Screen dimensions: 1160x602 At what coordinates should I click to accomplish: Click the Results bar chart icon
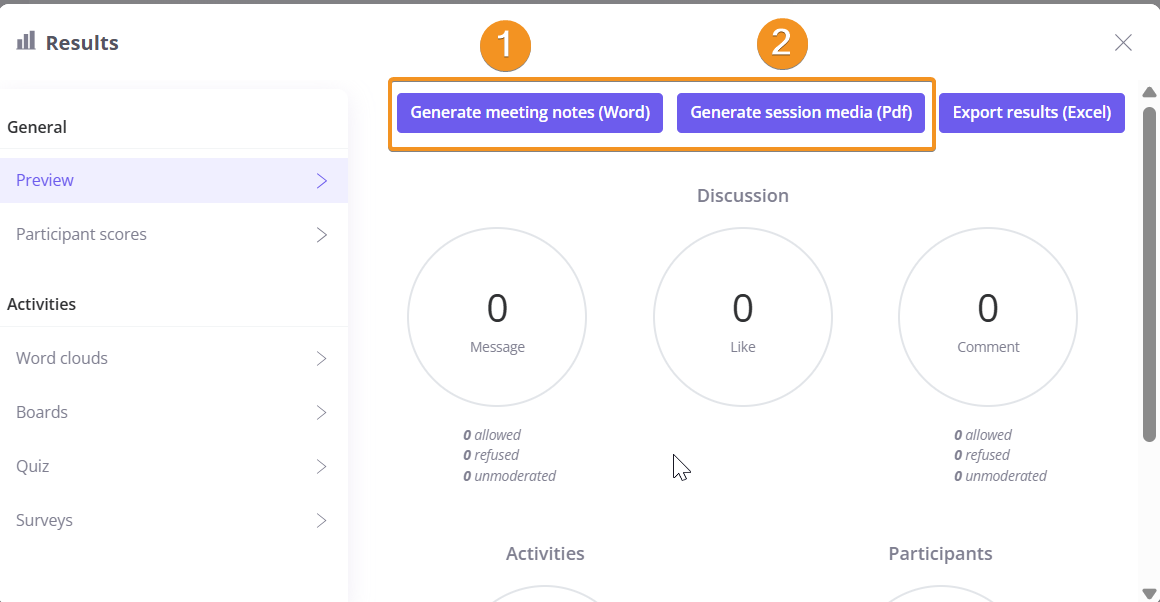click(x=26, y=41)
